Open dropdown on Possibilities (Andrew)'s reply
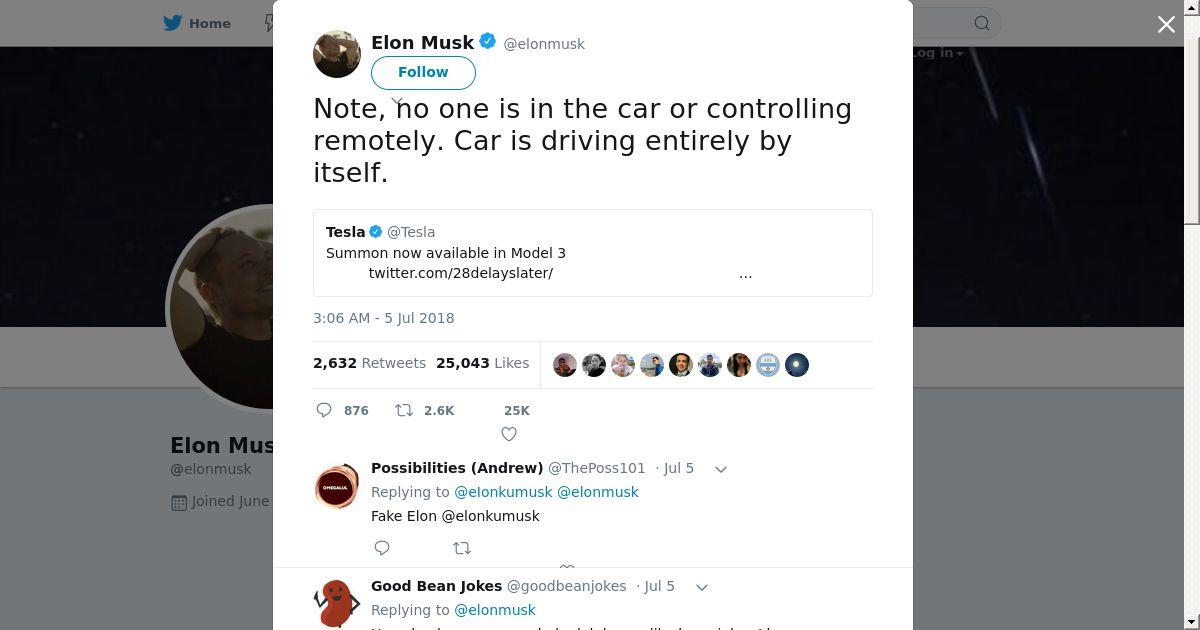This screenshot has height=630, width=1200. click(720, 469)
